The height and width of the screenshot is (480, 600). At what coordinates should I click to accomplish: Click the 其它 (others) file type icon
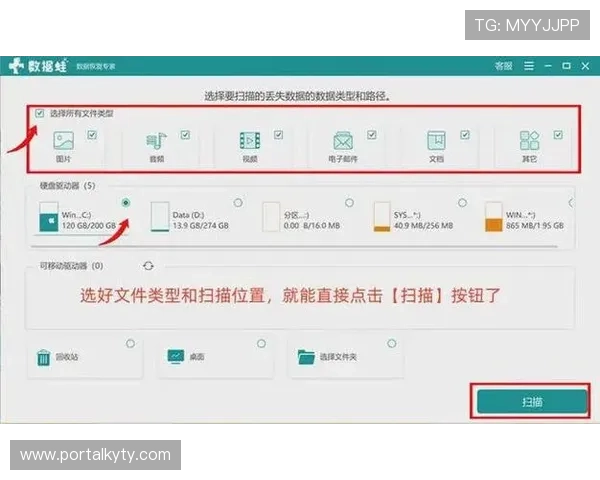click(530, 140)
